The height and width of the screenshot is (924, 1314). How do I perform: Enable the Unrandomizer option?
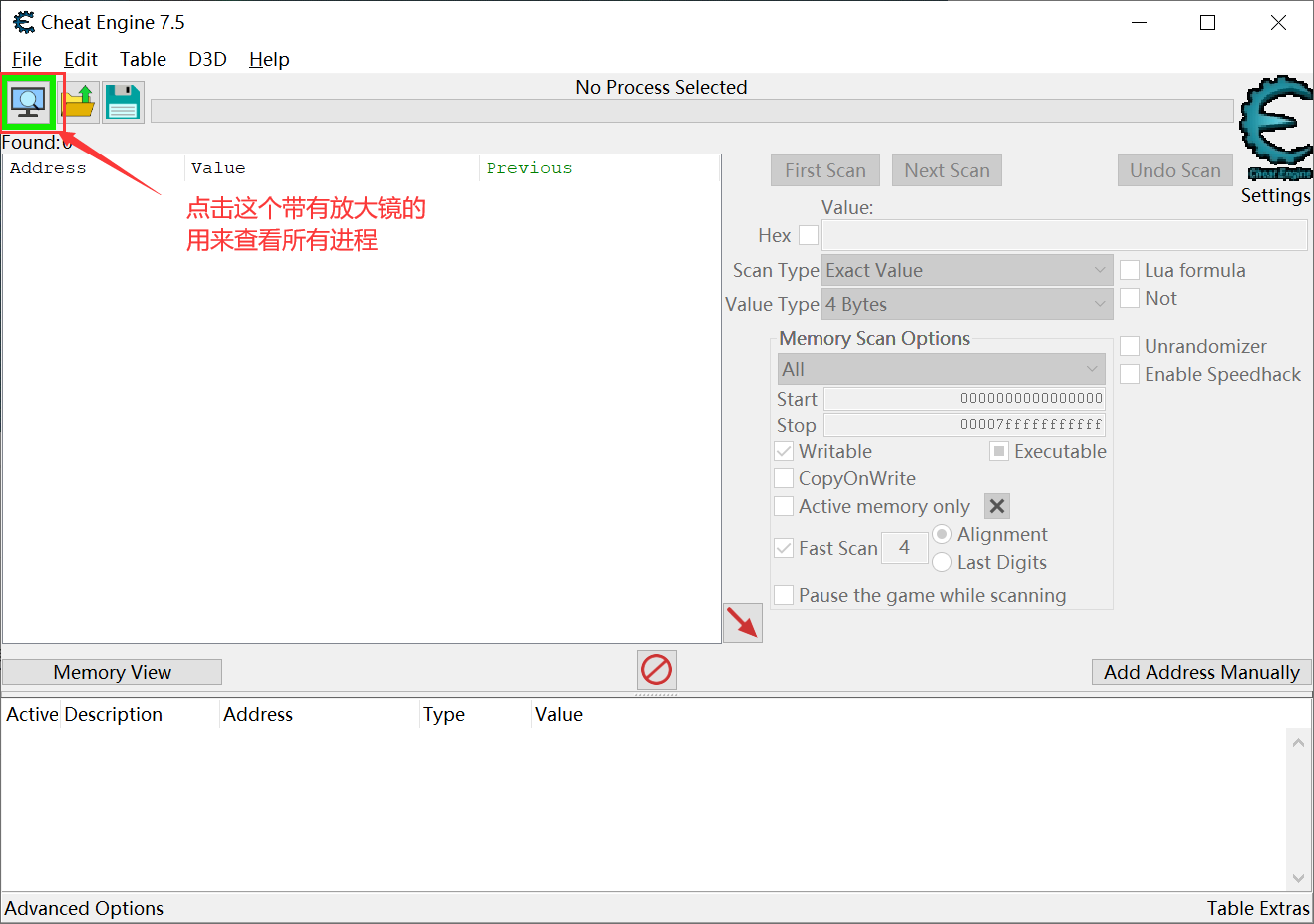click(1130, 346)
